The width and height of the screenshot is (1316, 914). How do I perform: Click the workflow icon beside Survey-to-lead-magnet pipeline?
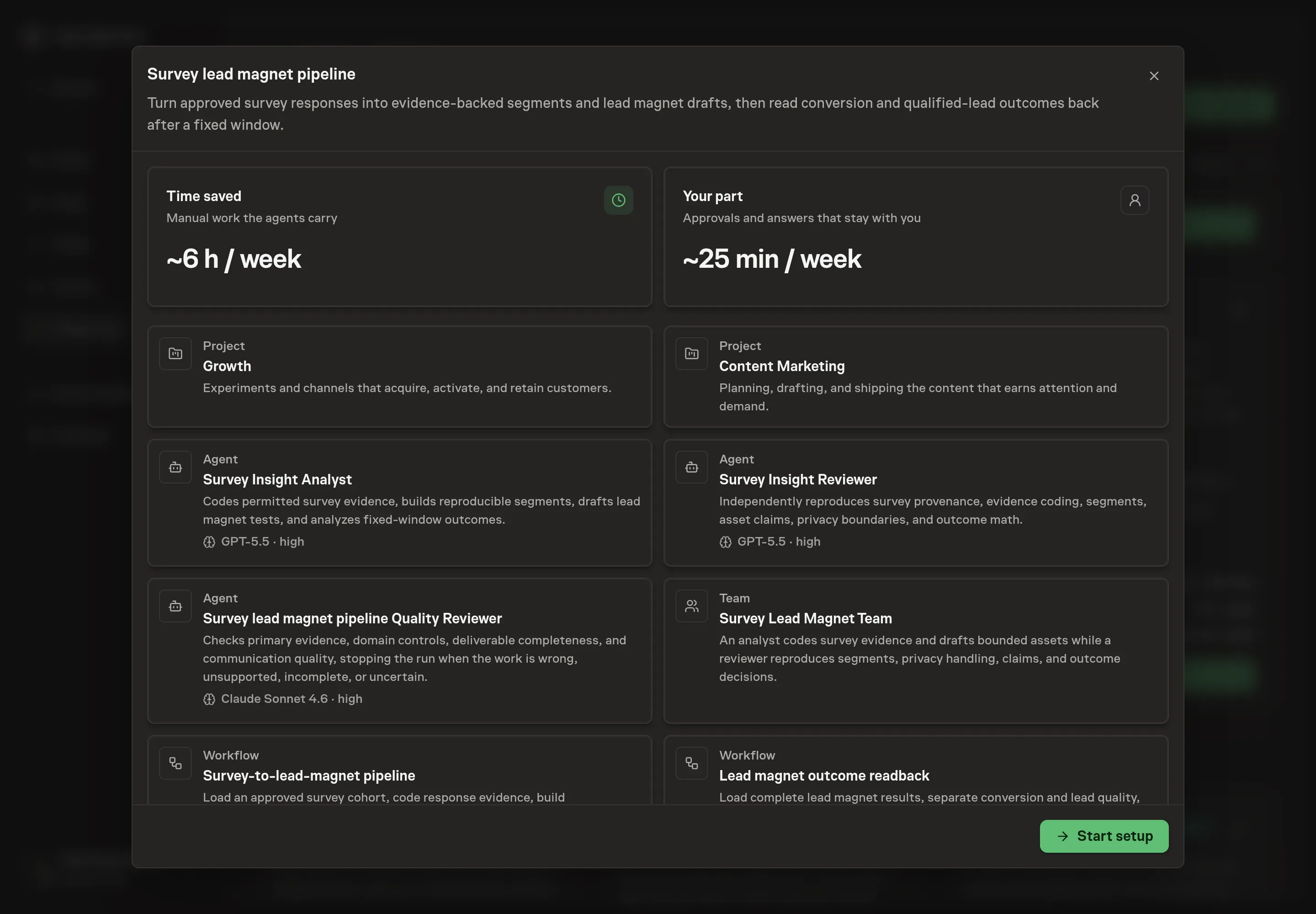(175, 763)
